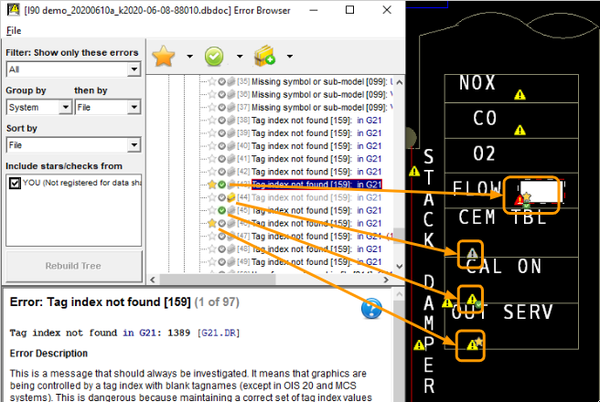Click the gold star toolbar icon
This screenshot has width=600, height=402.
pos(165,57)
